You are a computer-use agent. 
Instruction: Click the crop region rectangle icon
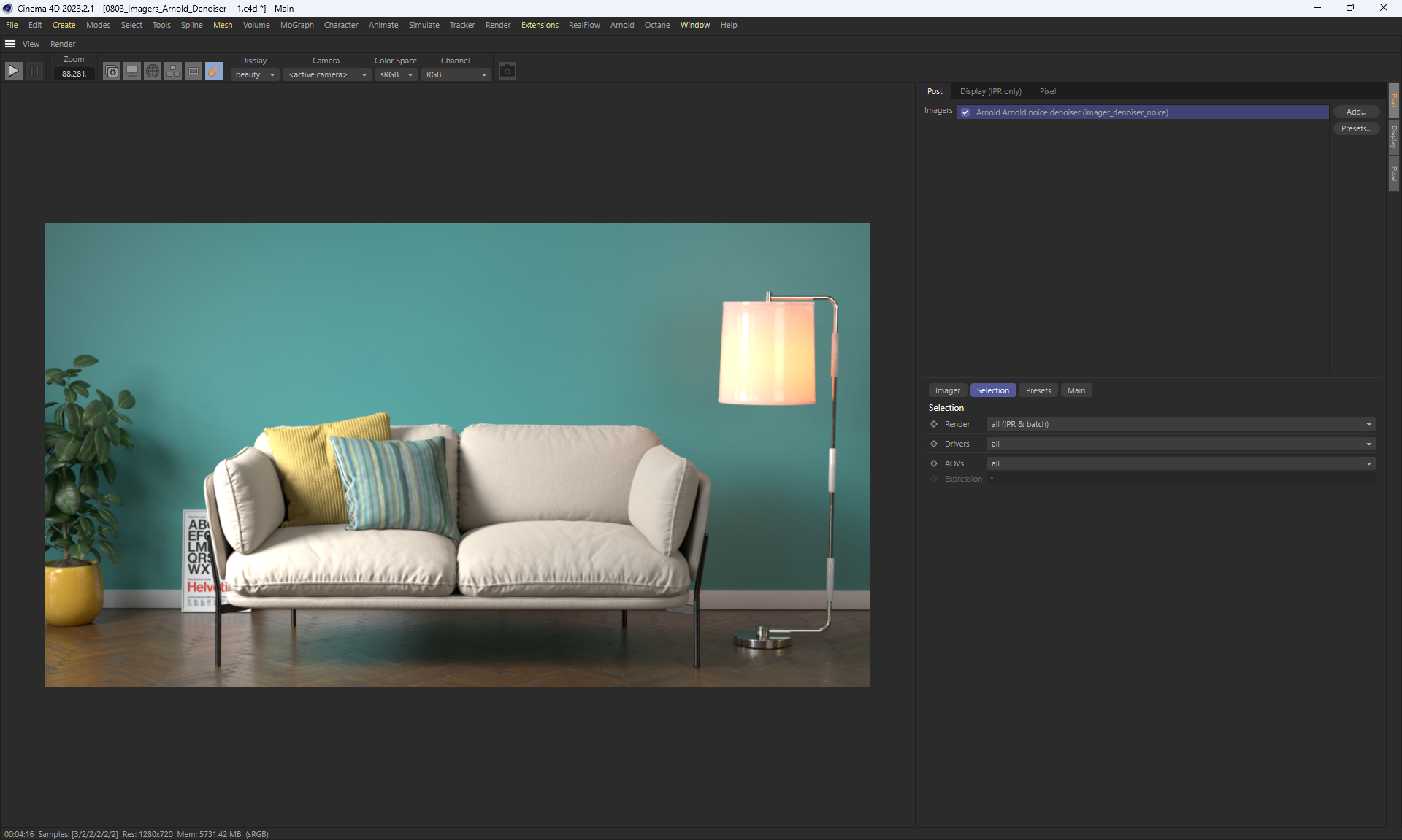click(194, 71)
